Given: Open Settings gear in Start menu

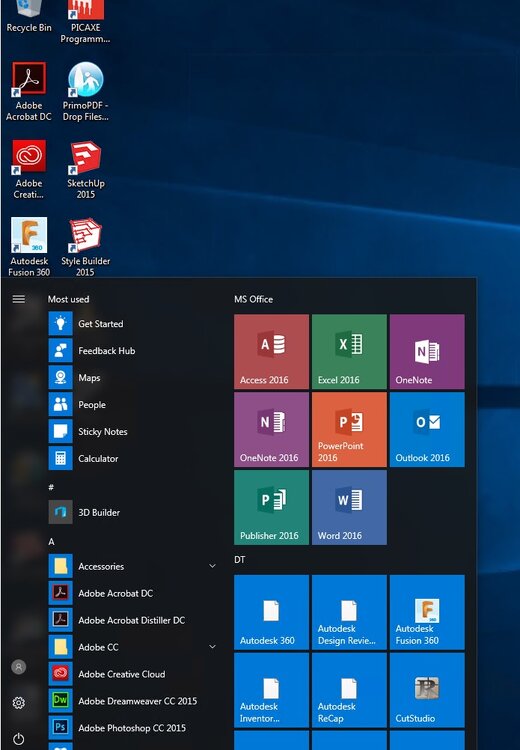Looking at the screenshot, I should [x=19, y=703].
